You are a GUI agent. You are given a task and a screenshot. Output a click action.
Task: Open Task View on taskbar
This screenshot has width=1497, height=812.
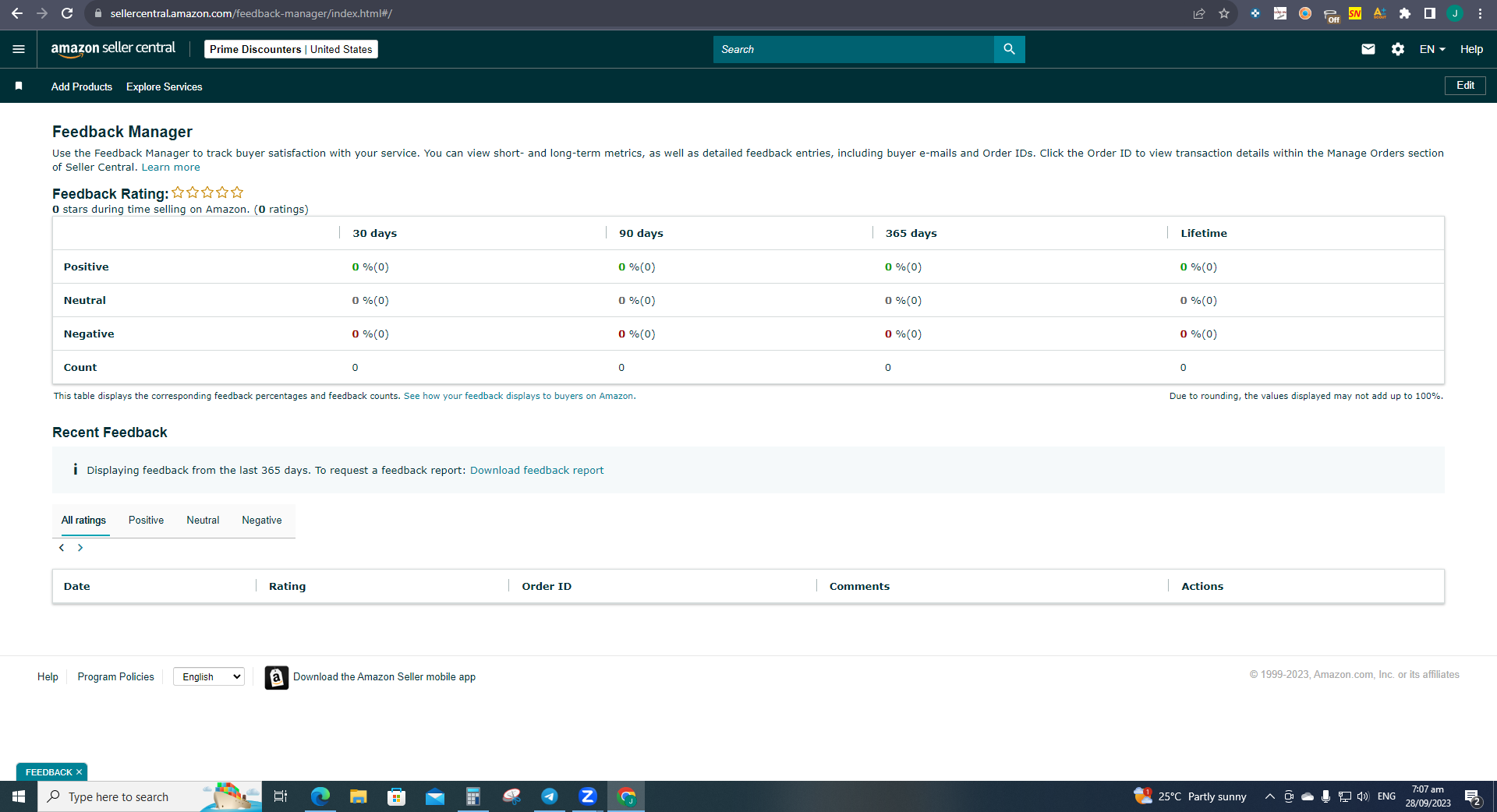tap(281, 796)
